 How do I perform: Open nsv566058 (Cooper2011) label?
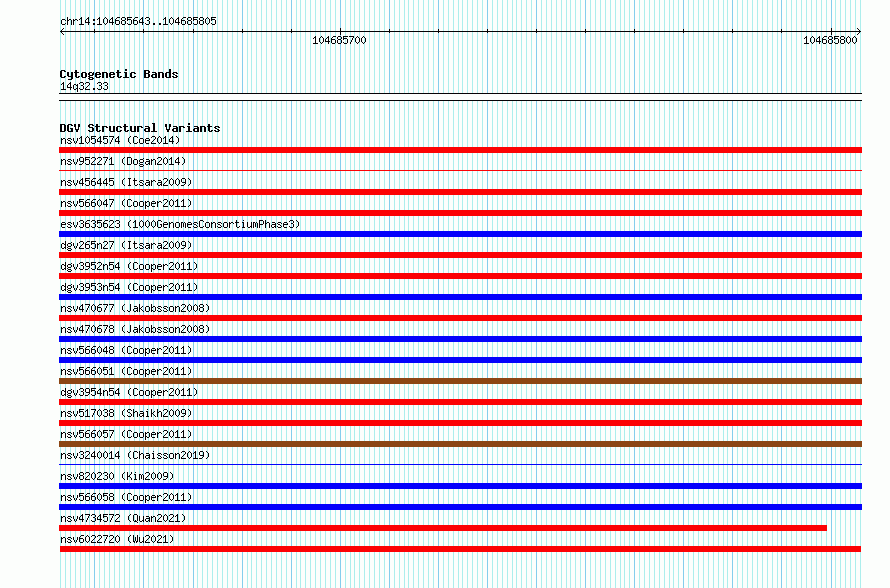(126, 497)
